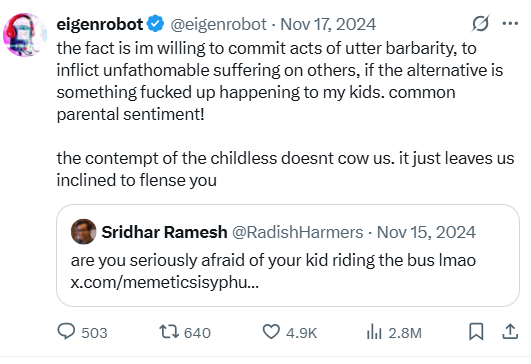
Task: Click the Nov 17, 2024 timestamp
Action: point(328,24)
